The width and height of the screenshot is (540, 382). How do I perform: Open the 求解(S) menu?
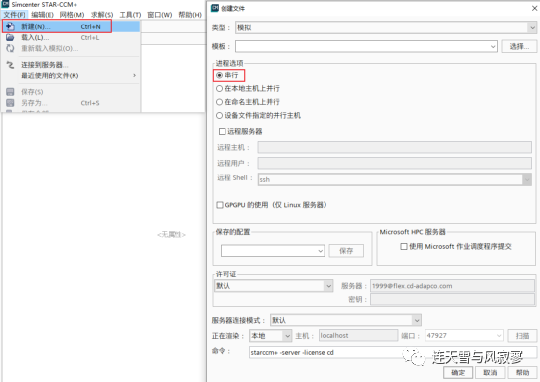click(102, 15)
